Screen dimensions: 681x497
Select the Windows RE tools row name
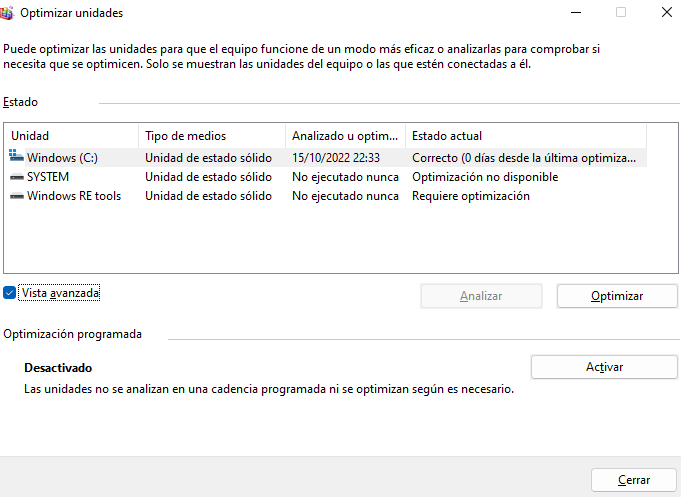tap(74, 196)
